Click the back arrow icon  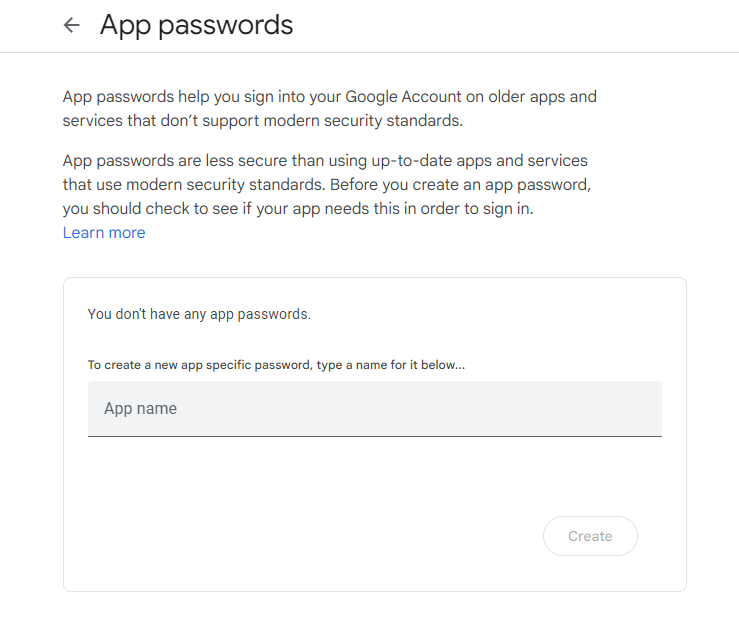(71, 25)
